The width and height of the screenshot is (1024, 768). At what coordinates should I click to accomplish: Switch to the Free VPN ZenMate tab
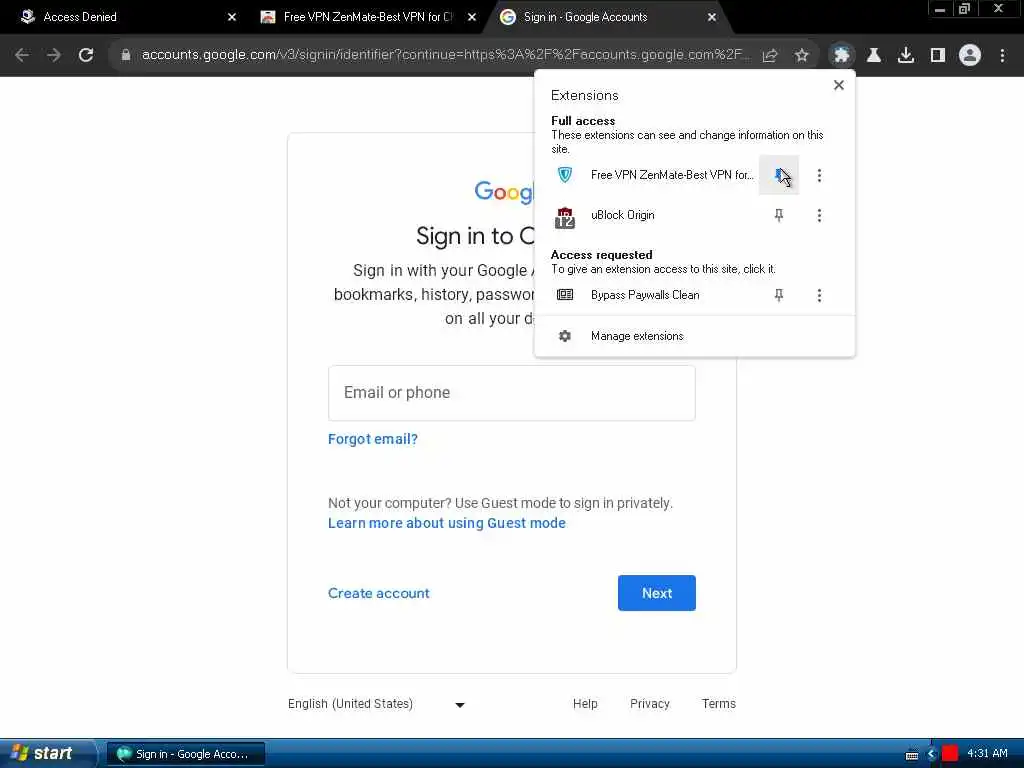[x=369, y=17]
